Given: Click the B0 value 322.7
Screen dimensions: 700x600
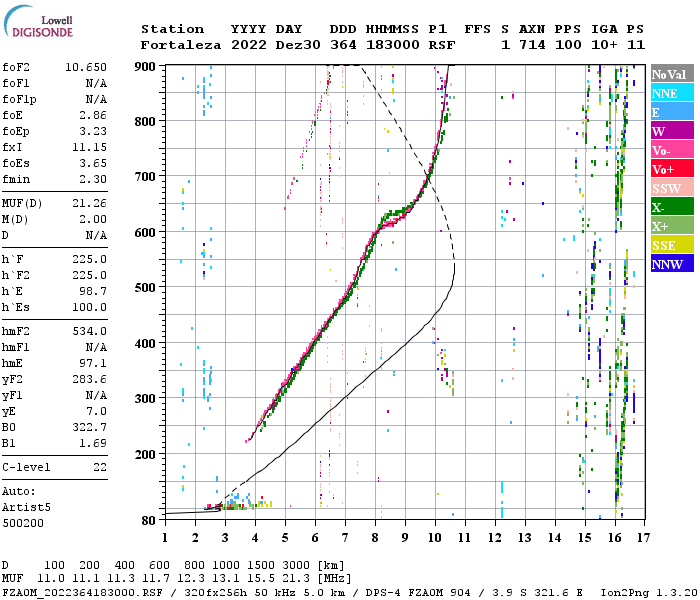Looking at the screenshot, I should pyautogui.click(x=89, y=427).
